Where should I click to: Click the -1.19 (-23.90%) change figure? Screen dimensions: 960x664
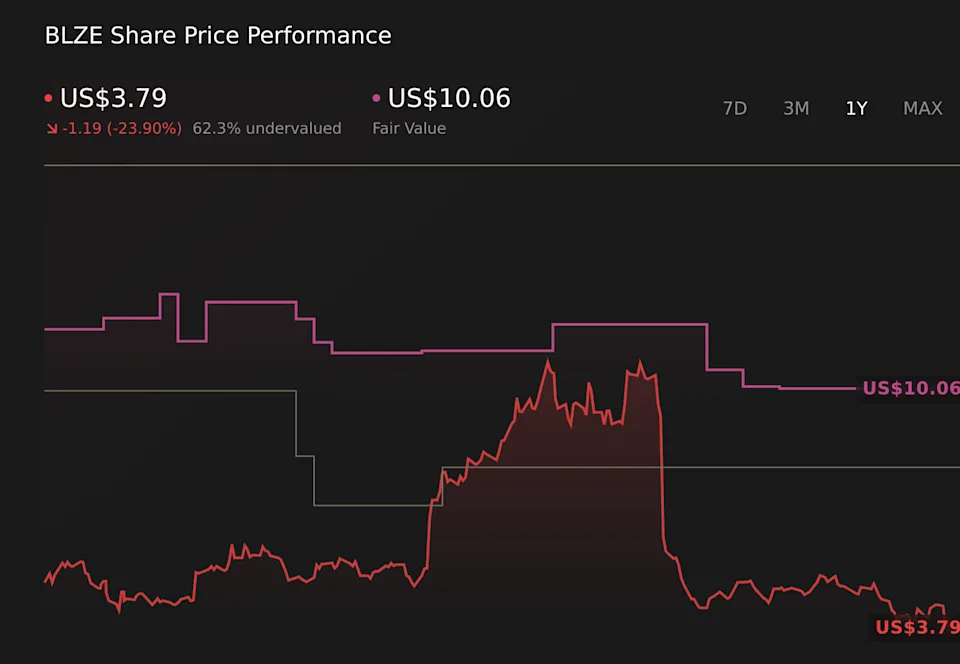(x=121, y=129)
